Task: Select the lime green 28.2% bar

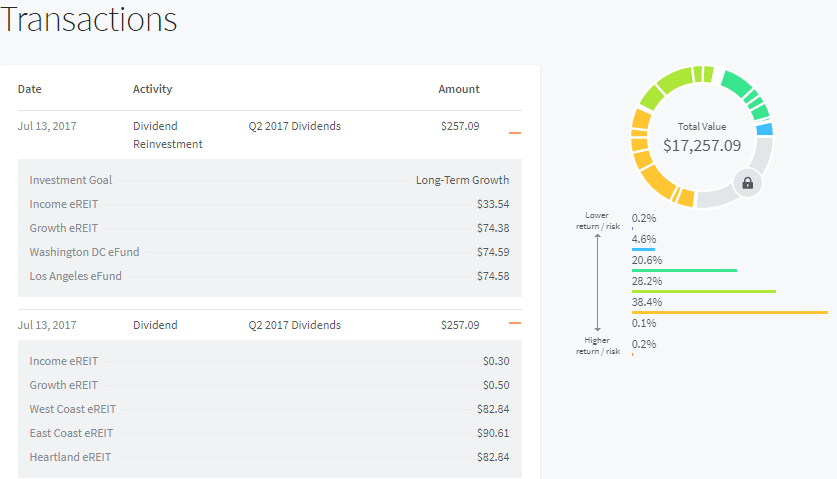Action: point(704,291)
